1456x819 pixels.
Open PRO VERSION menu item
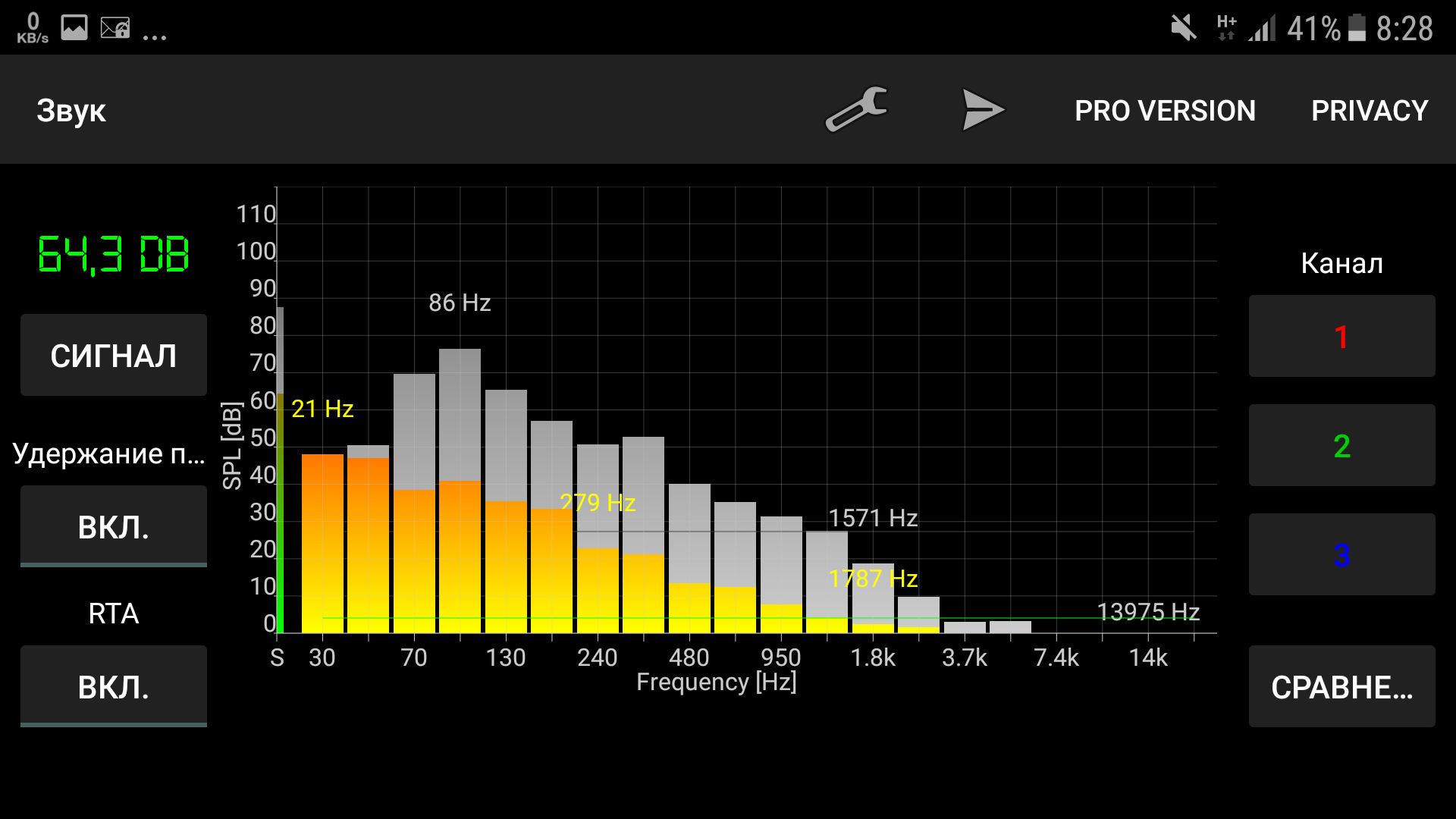point(1165,111)
